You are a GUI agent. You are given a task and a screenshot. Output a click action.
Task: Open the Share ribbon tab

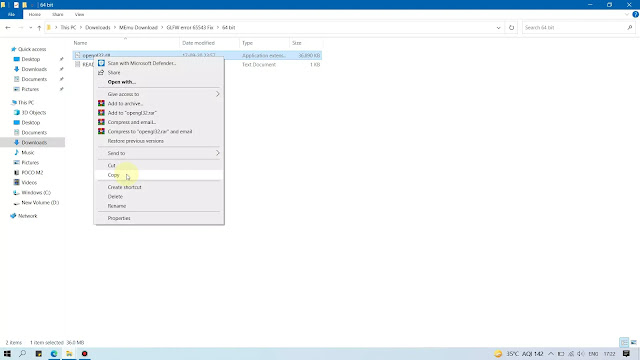[x=58, y=14]
